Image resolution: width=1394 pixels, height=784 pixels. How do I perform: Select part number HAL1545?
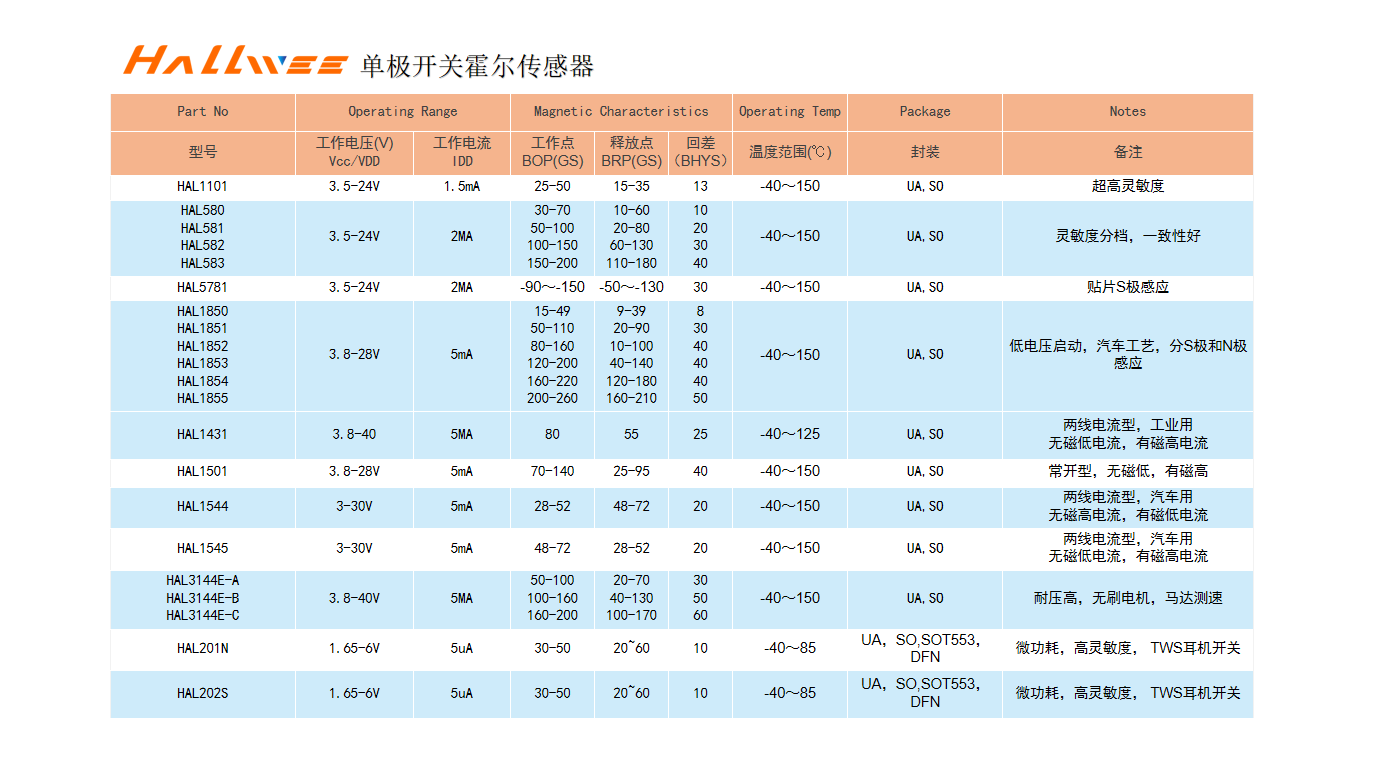[x=203, y=549]
